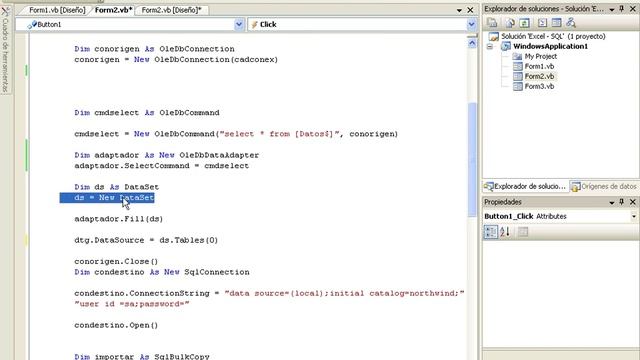This screenshot has width=640, height=360.
Task: Click the editor scrollbar up arrow
Action: click(472, 43)
